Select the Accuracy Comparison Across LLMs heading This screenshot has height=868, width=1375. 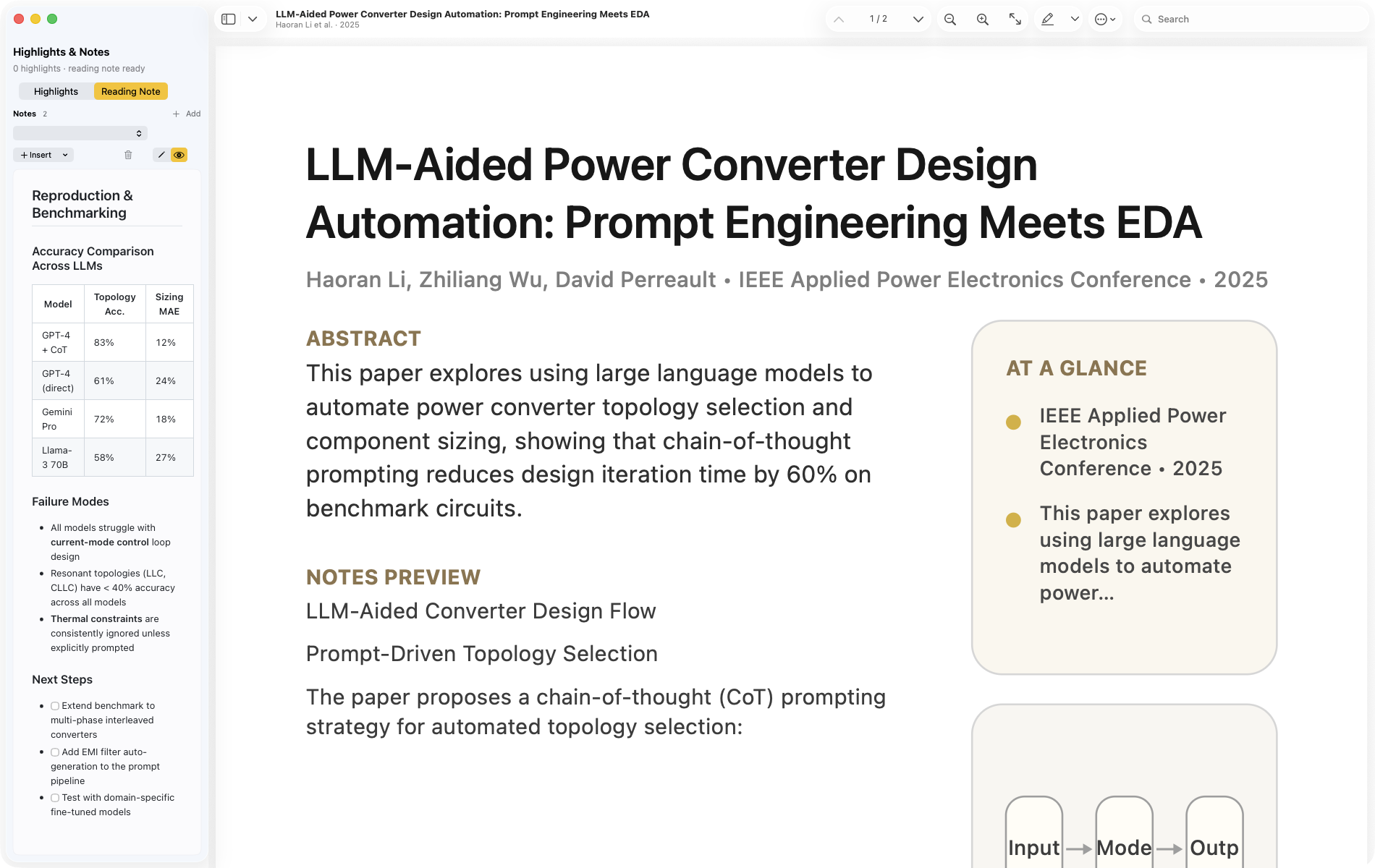(x=93, y=258)
